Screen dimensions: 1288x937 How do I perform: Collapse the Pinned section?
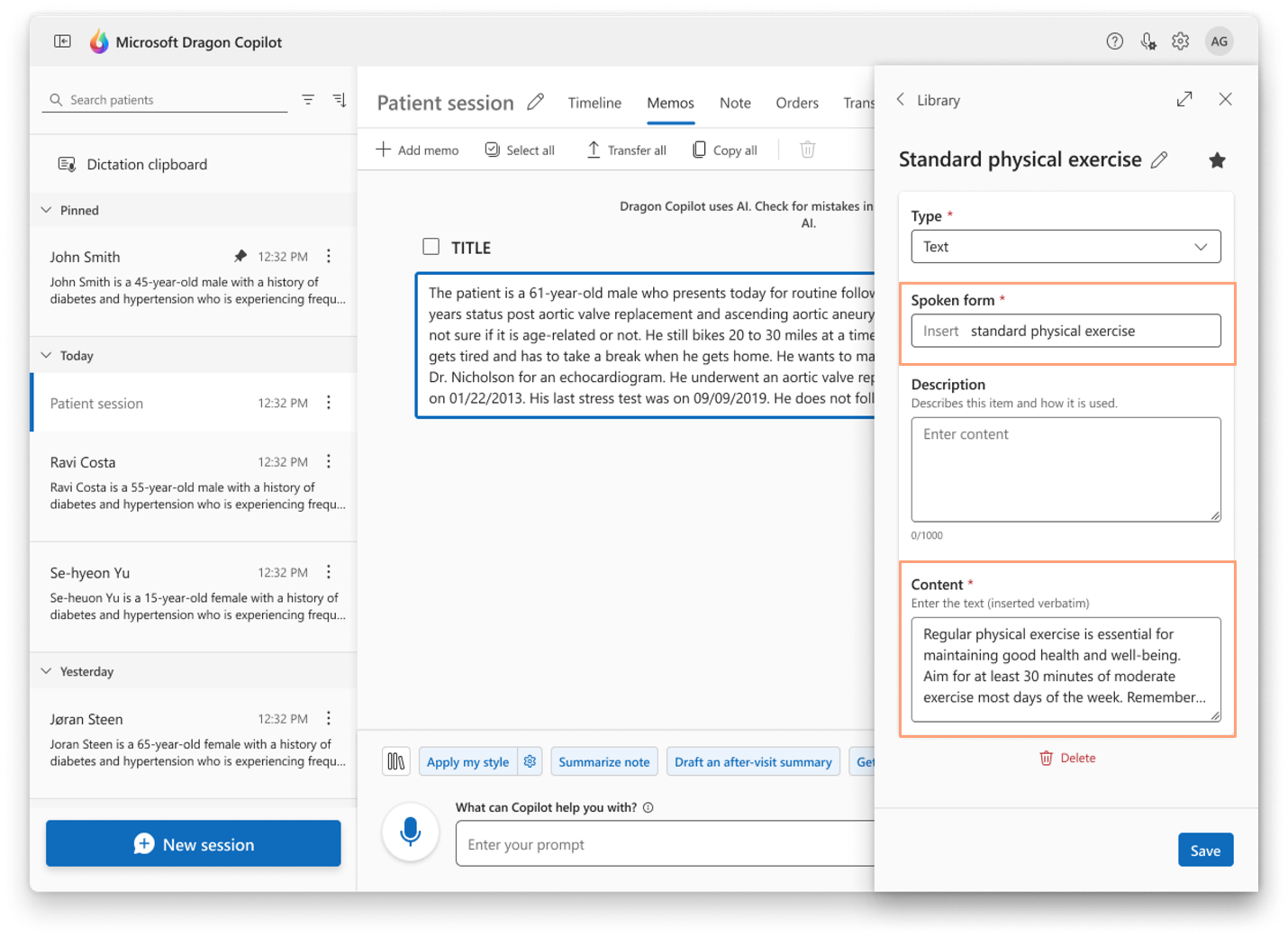[47, 210]
